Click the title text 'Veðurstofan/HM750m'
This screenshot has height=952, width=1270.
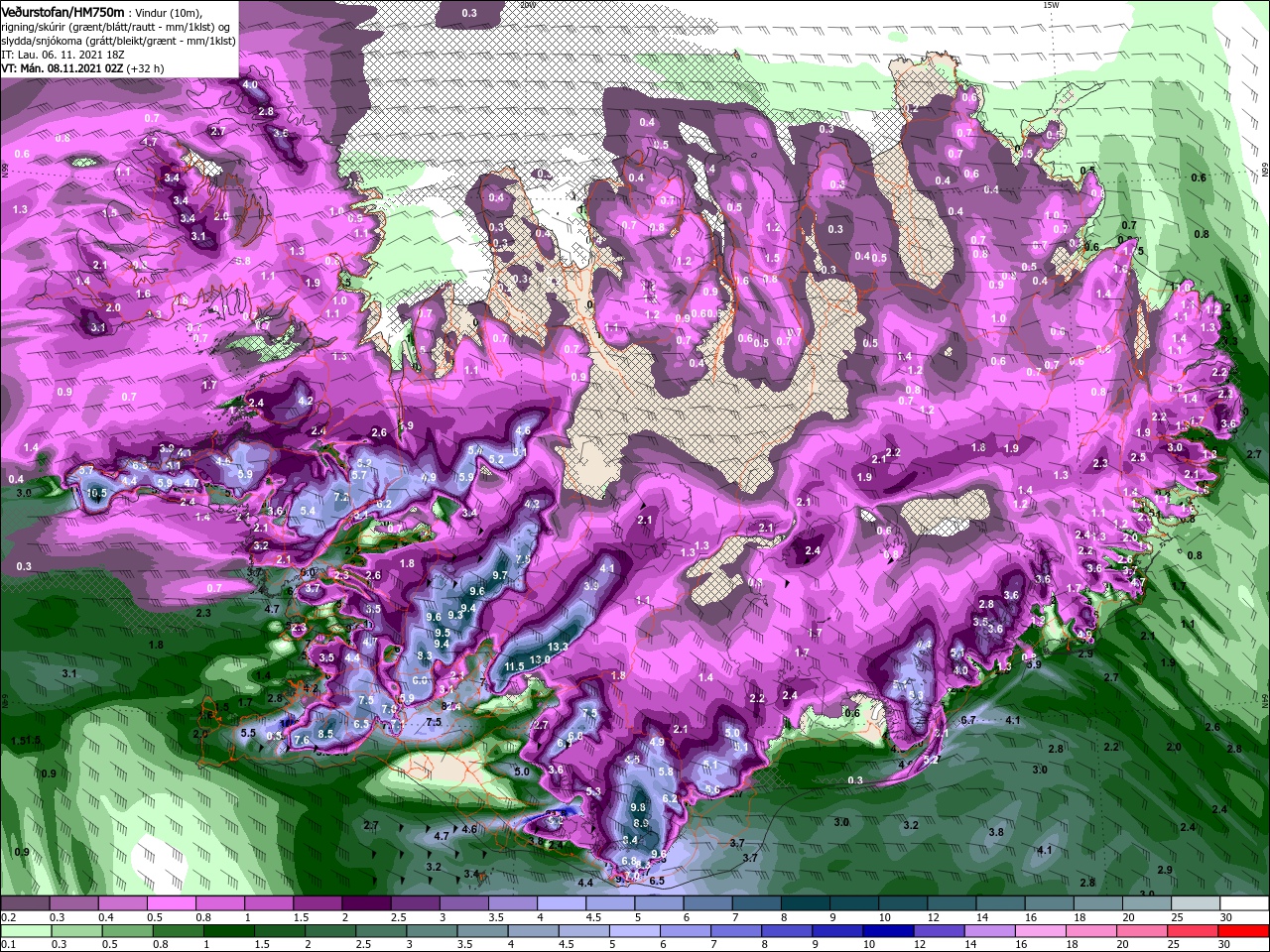63,11
